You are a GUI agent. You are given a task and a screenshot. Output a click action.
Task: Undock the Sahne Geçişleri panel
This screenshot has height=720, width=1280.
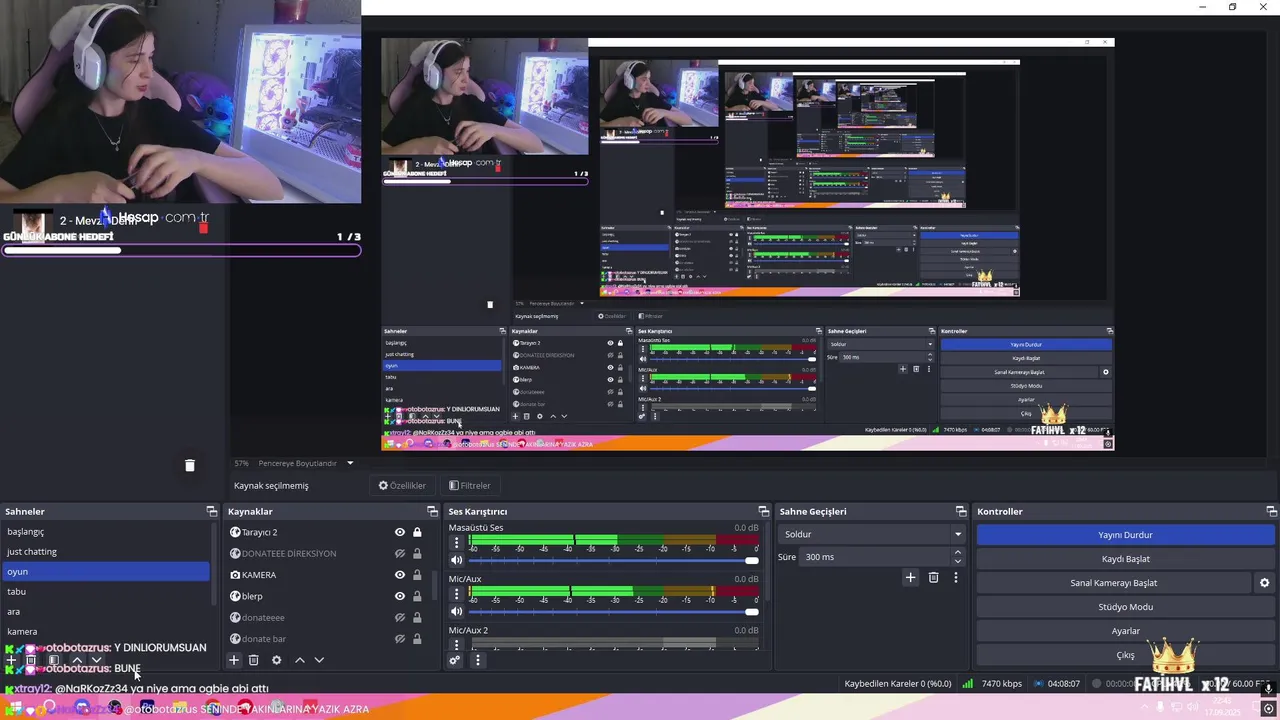click(961, 511)
